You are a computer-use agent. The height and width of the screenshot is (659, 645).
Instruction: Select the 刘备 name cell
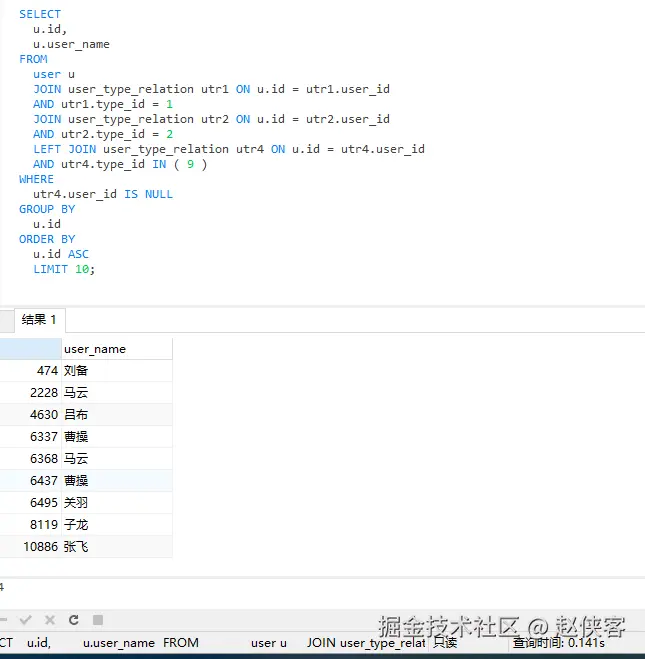(117, 371)
